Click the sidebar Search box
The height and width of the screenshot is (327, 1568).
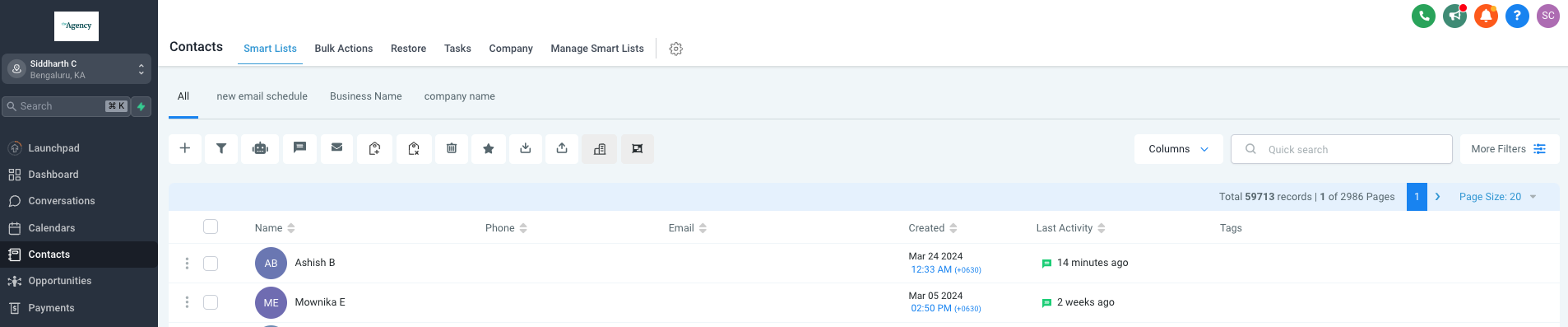[x=66, y=106]
